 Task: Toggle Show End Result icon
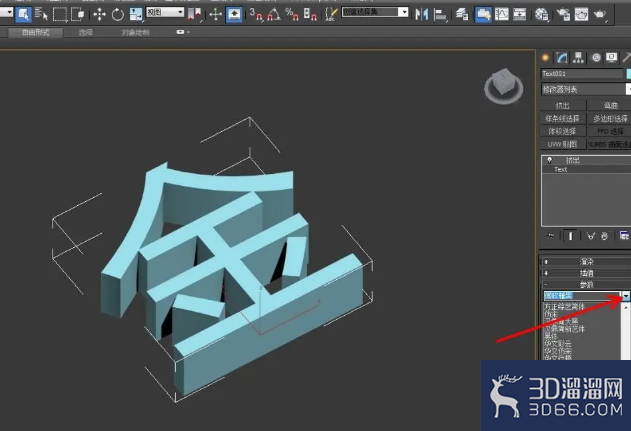570,236
